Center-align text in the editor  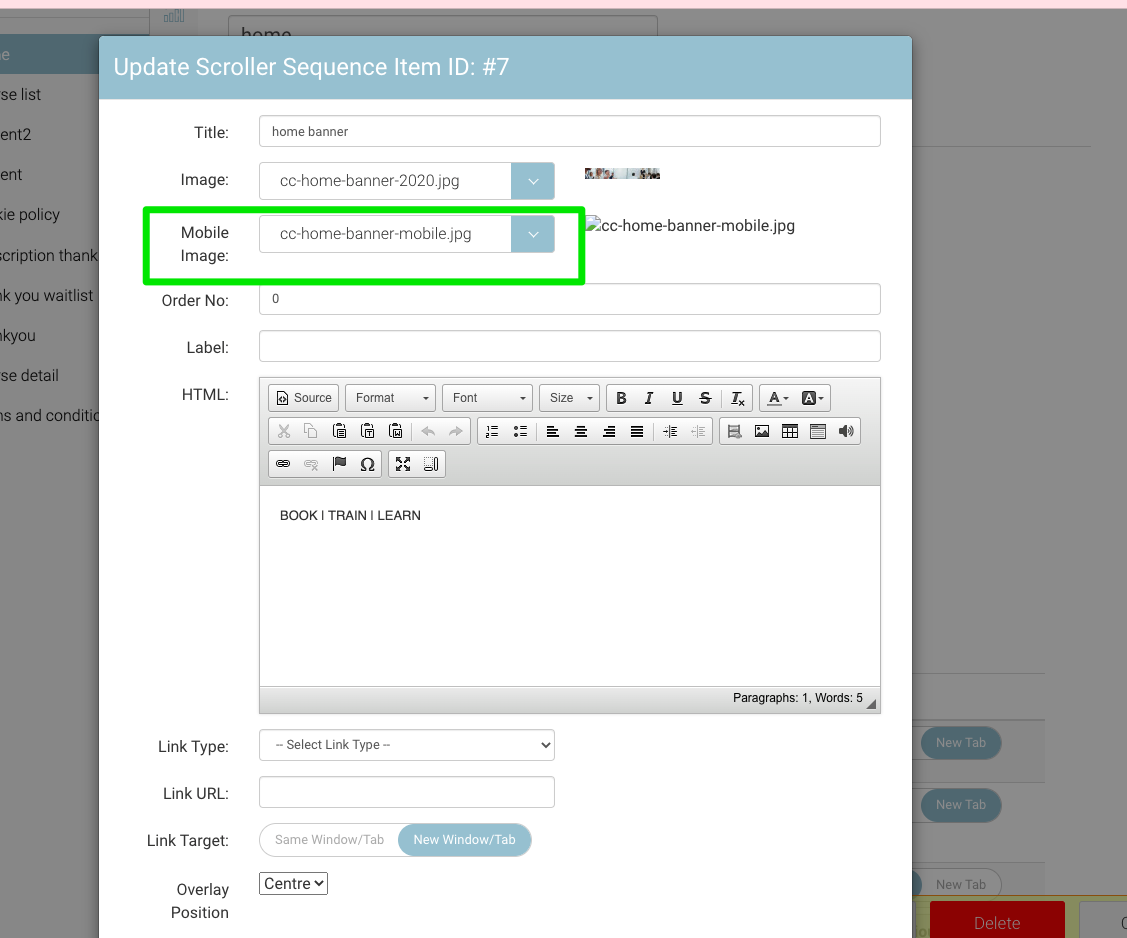pos(580,431)
